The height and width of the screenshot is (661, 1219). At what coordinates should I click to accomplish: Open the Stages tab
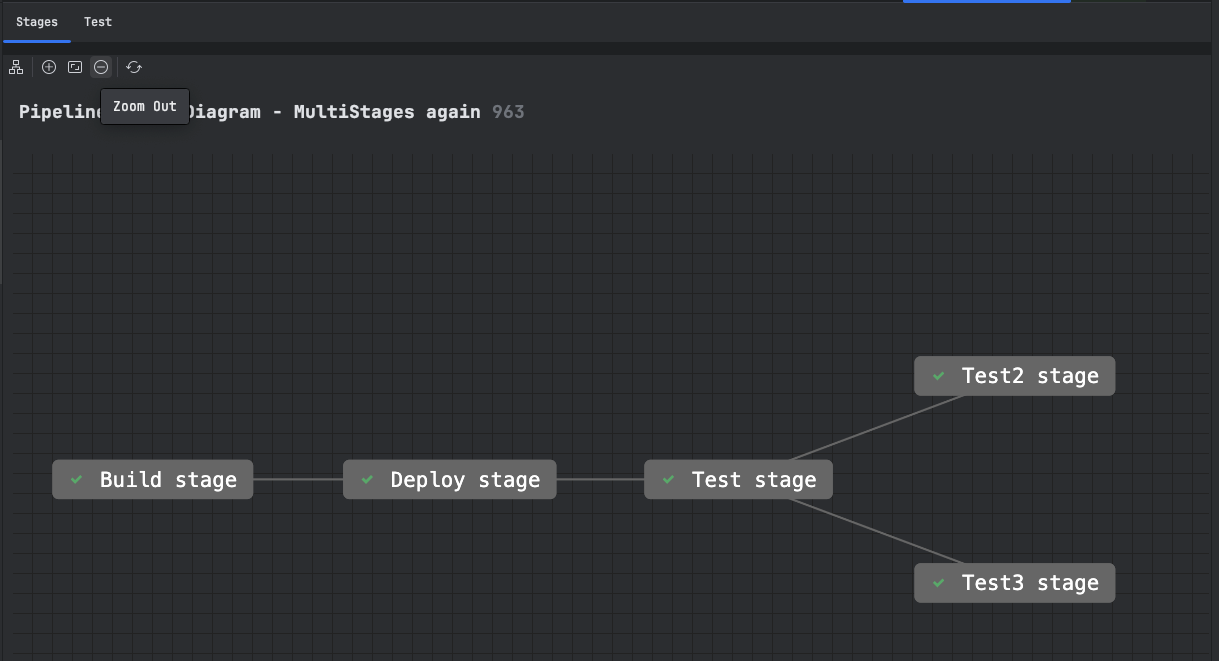(37, 22)
